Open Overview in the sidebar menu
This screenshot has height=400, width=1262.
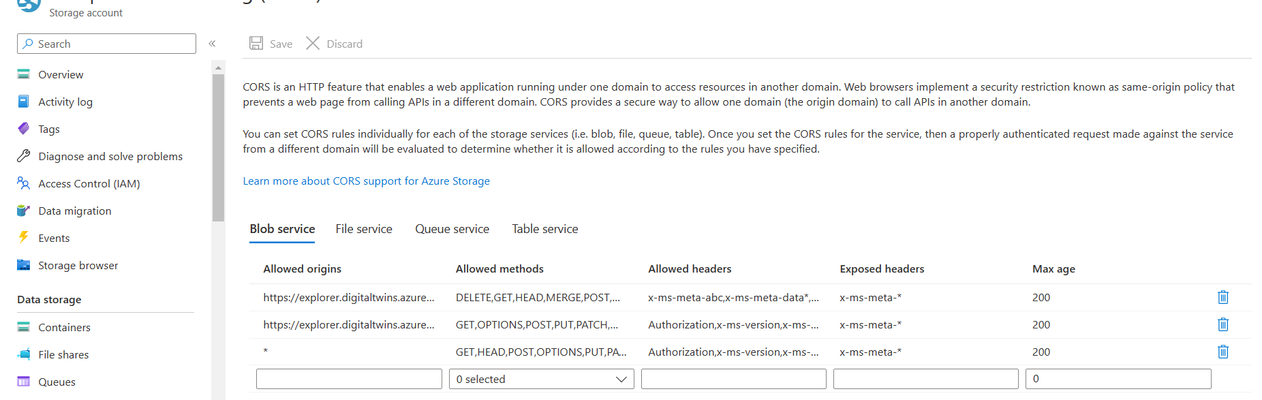tap(61, 75)
